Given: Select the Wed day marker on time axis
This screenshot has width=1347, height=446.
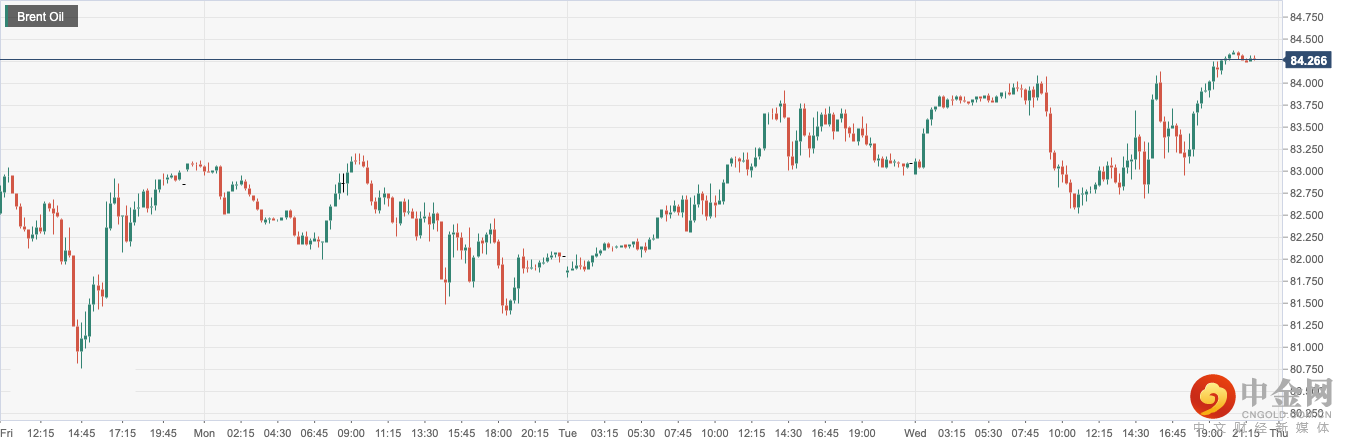Looking at the screenshot, I should pos(915,433).
